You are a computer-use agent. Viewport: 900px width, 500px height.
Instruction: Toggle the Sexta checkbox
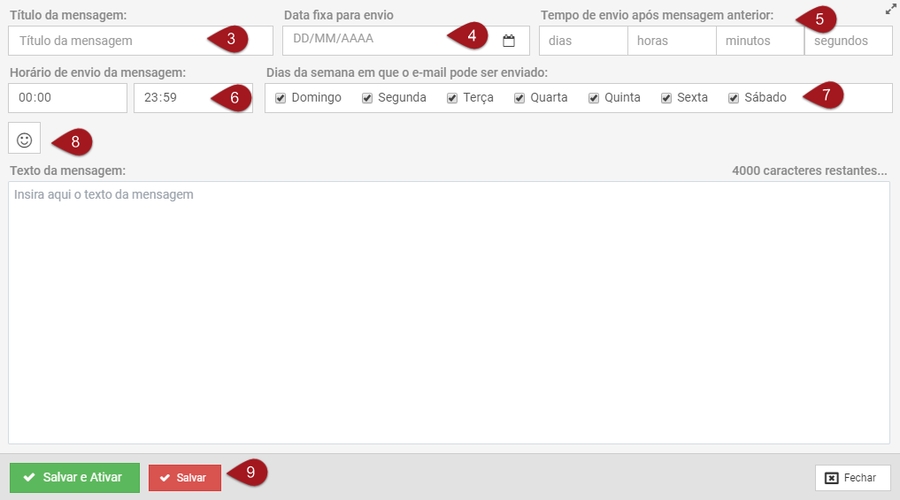[666, 98]
